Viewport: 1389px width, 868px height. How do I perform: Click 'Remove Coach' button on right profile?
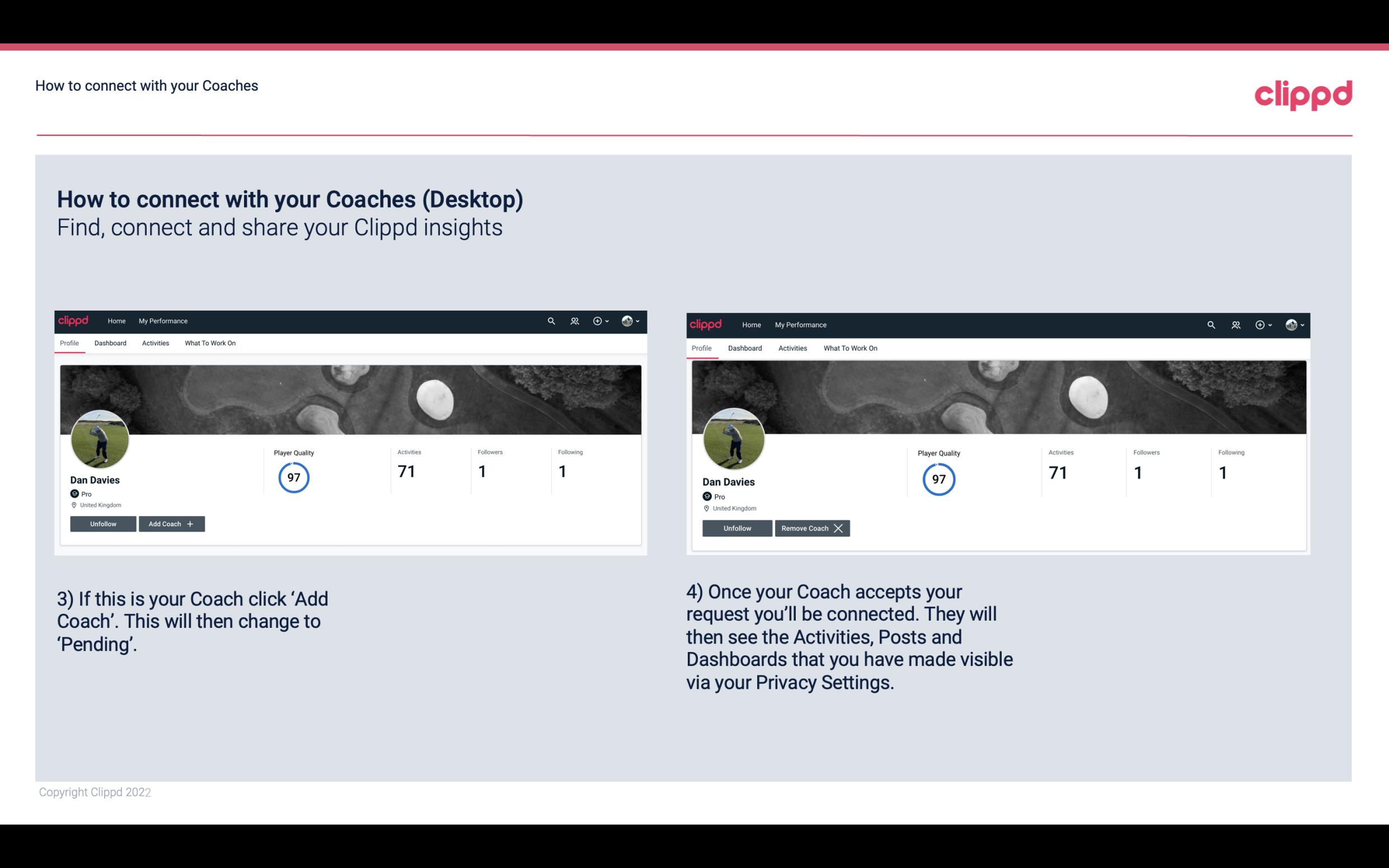812,527
